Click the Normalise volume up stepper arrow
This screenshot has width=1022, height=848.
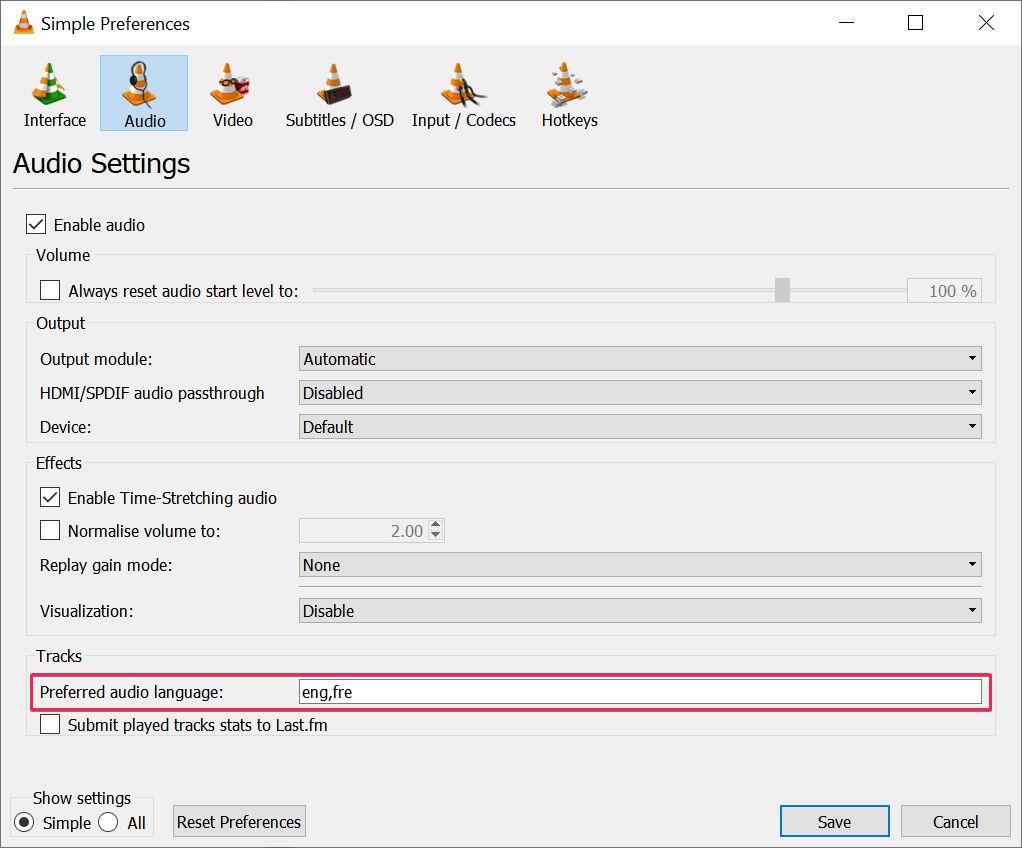coord(436,525)
